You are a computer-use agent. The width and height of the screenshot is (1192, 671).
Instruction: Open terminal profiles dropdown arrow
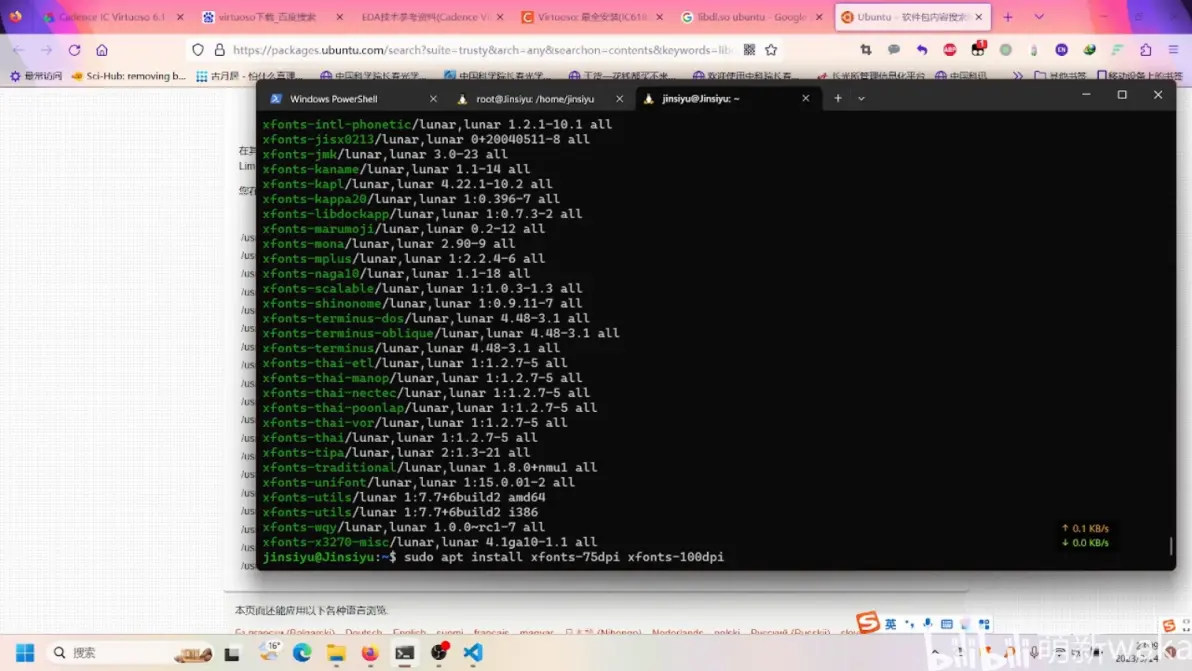click(861, 98)
